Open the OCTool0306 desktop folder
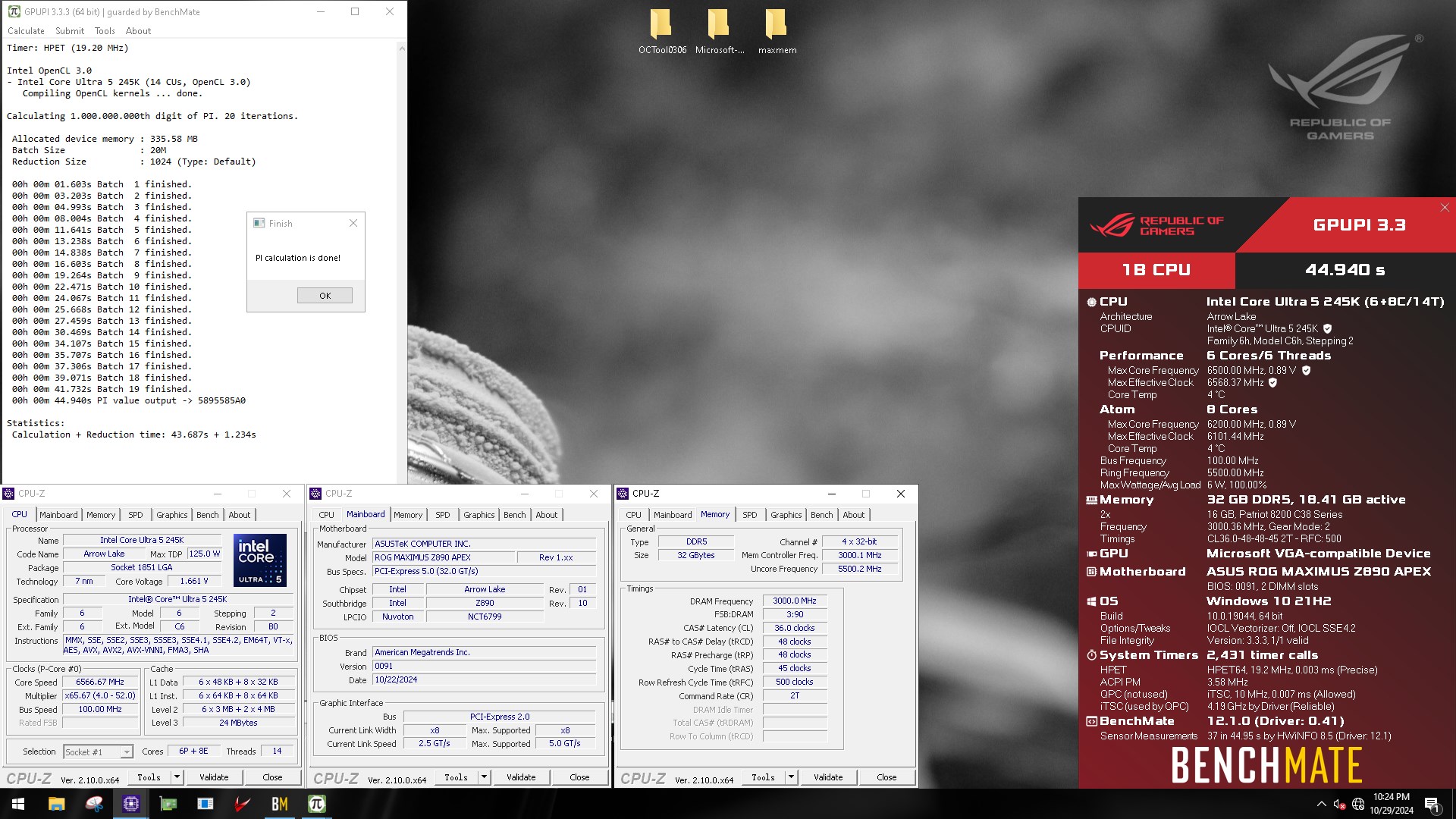The width and height of the screenshot is (1456, 819). click(x=661, y=32)
